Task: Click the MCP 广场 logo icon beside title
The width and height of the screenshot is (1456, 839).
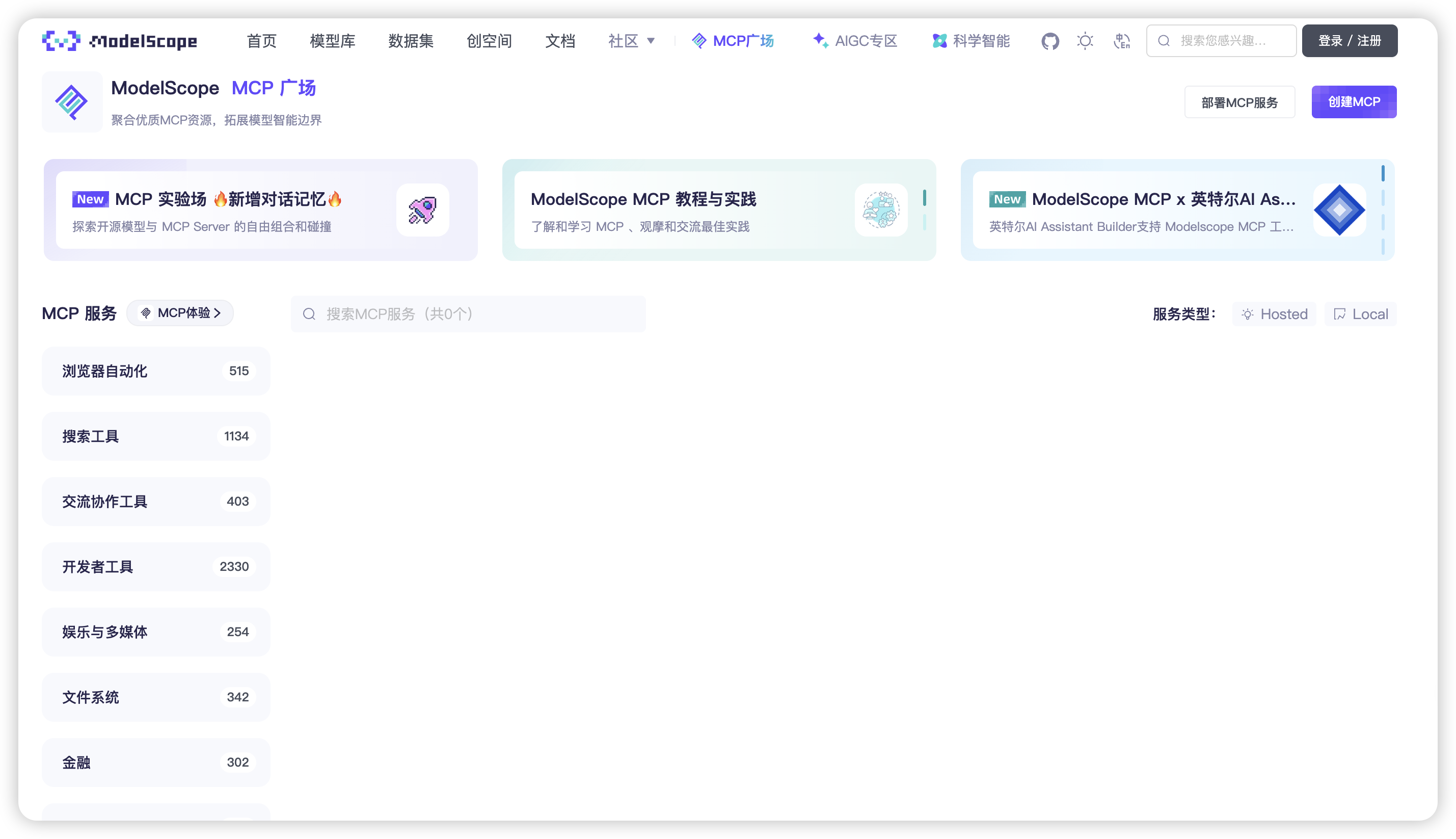Action: (72, 102)
